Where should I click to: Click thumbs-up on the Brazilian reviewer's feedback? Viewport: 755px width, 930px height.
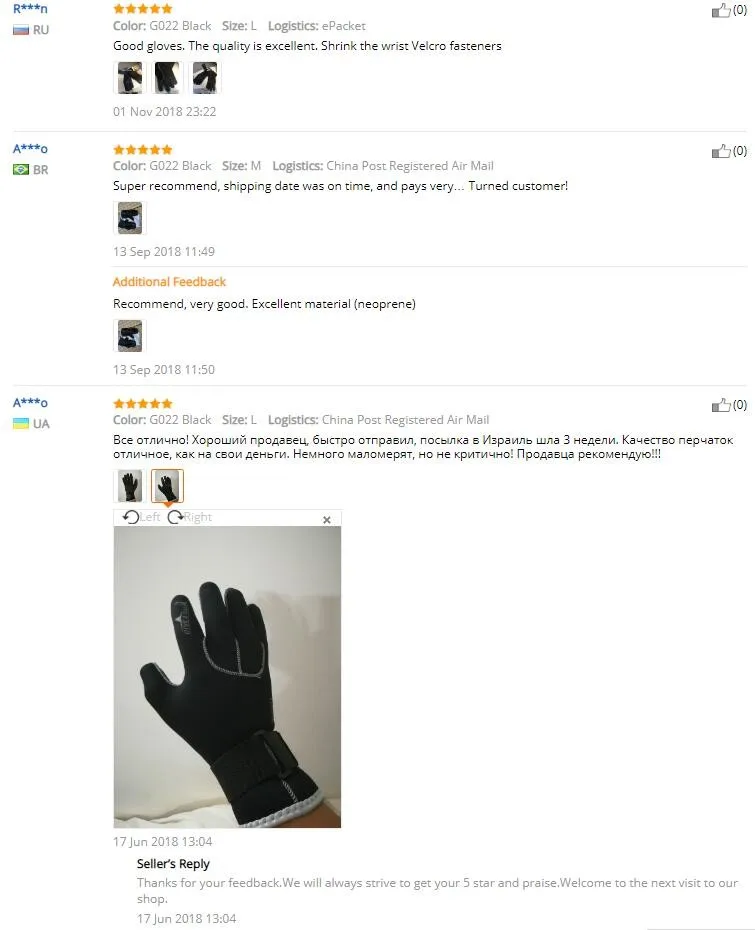point(721,151)
